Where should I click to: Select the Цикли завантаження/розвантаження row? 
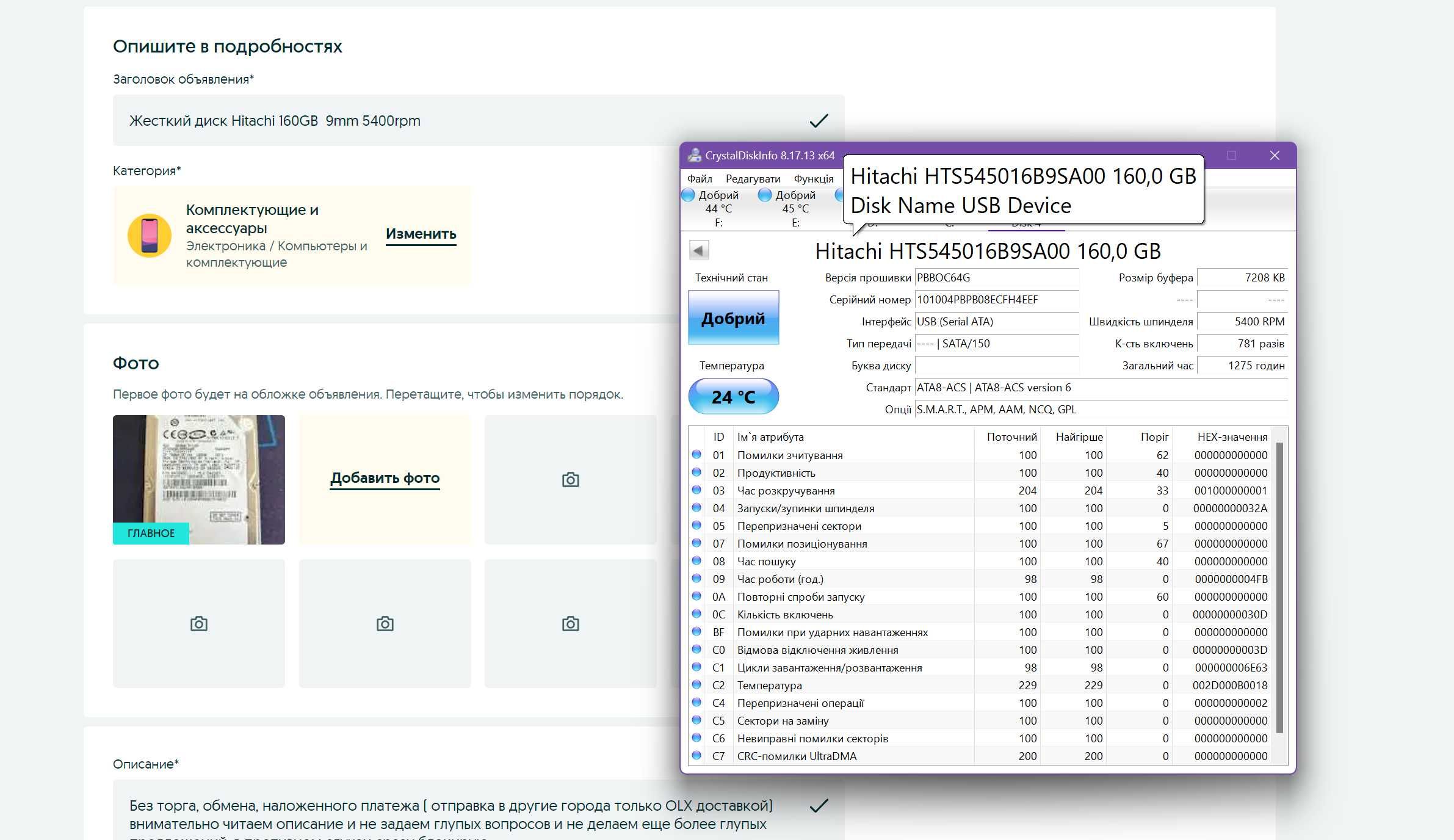(982, 667)
